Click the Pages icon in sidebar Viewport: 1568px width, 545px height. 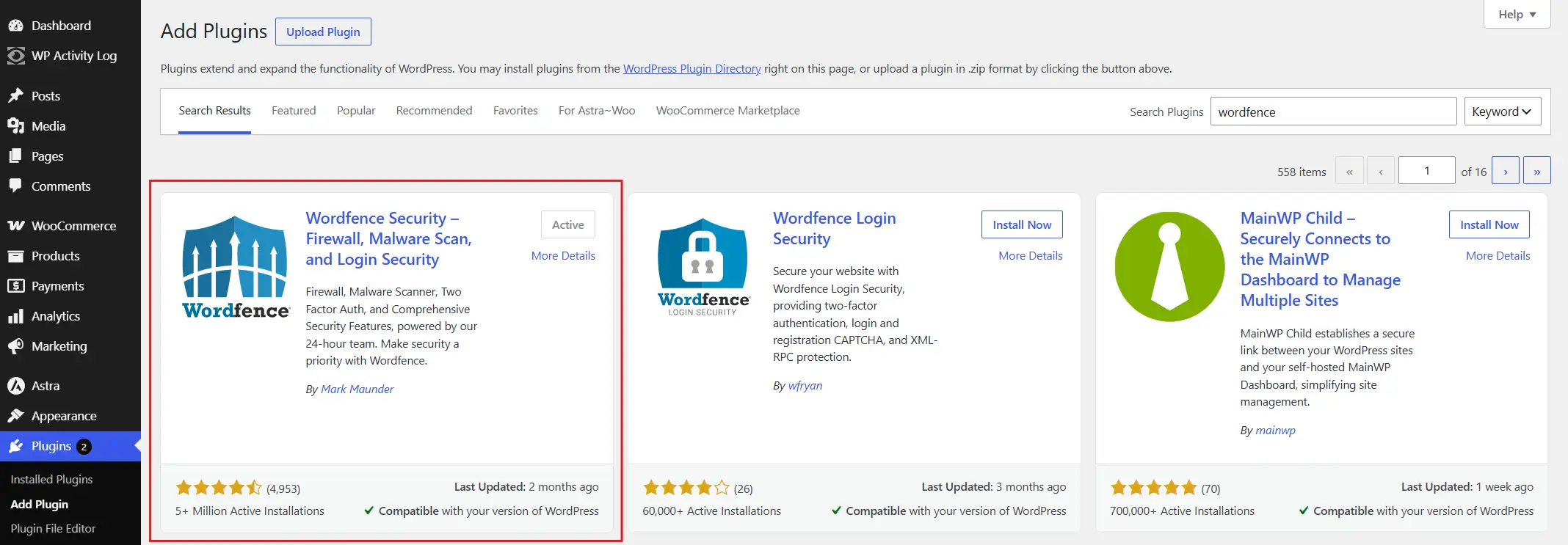[15, 156]
